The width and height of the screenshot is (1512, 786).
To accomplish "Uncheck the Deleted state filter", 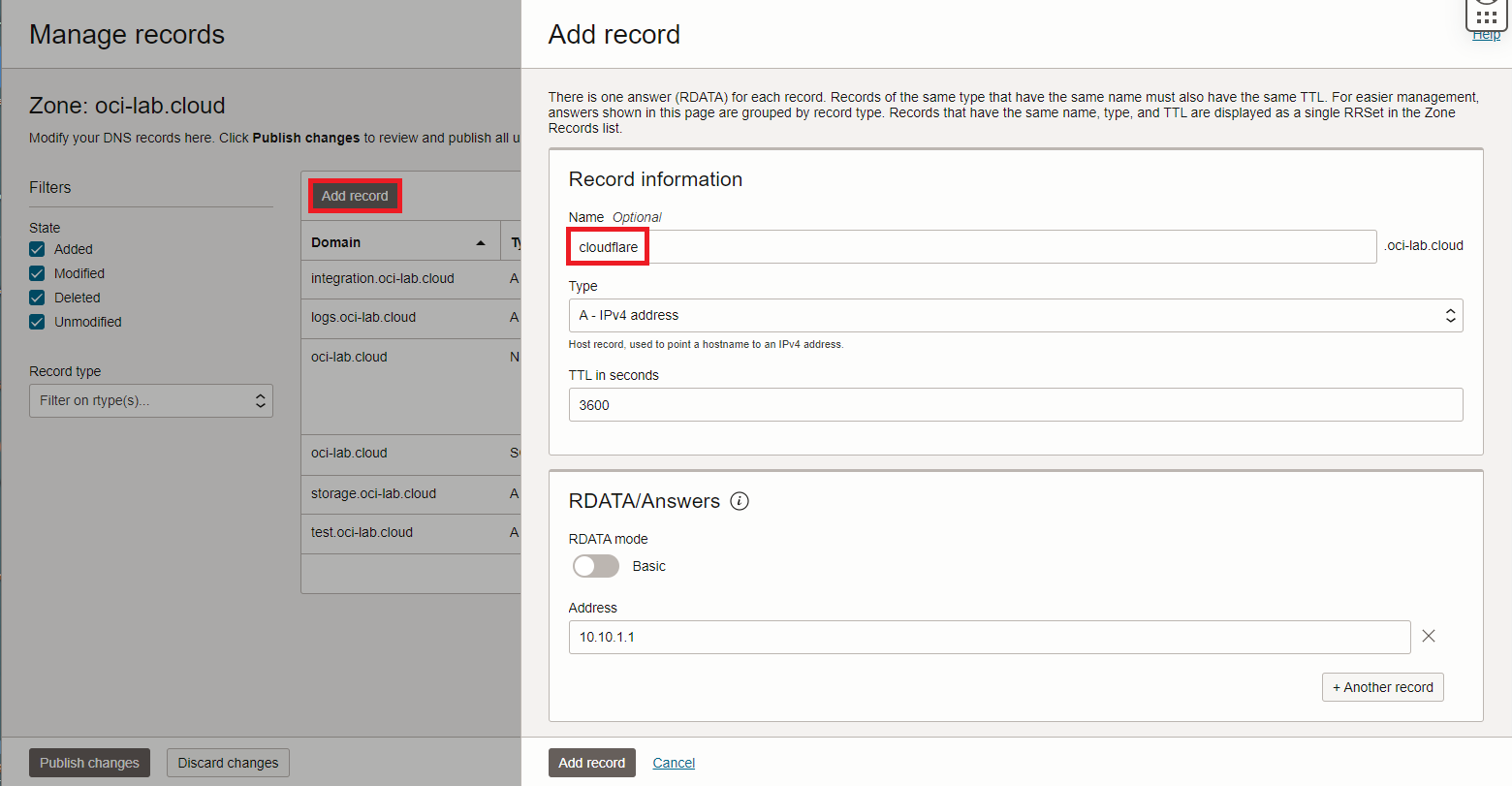I will coord(37,298).
